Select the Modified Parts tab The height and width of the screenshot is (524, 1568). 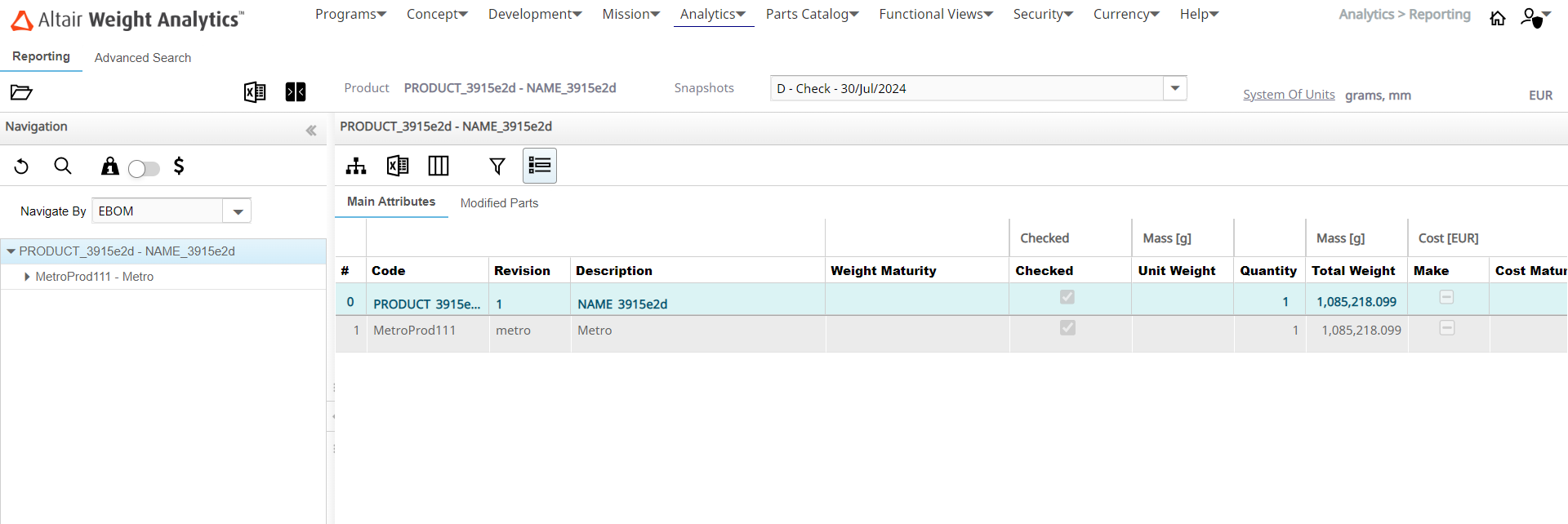click(x=499, y=203)
